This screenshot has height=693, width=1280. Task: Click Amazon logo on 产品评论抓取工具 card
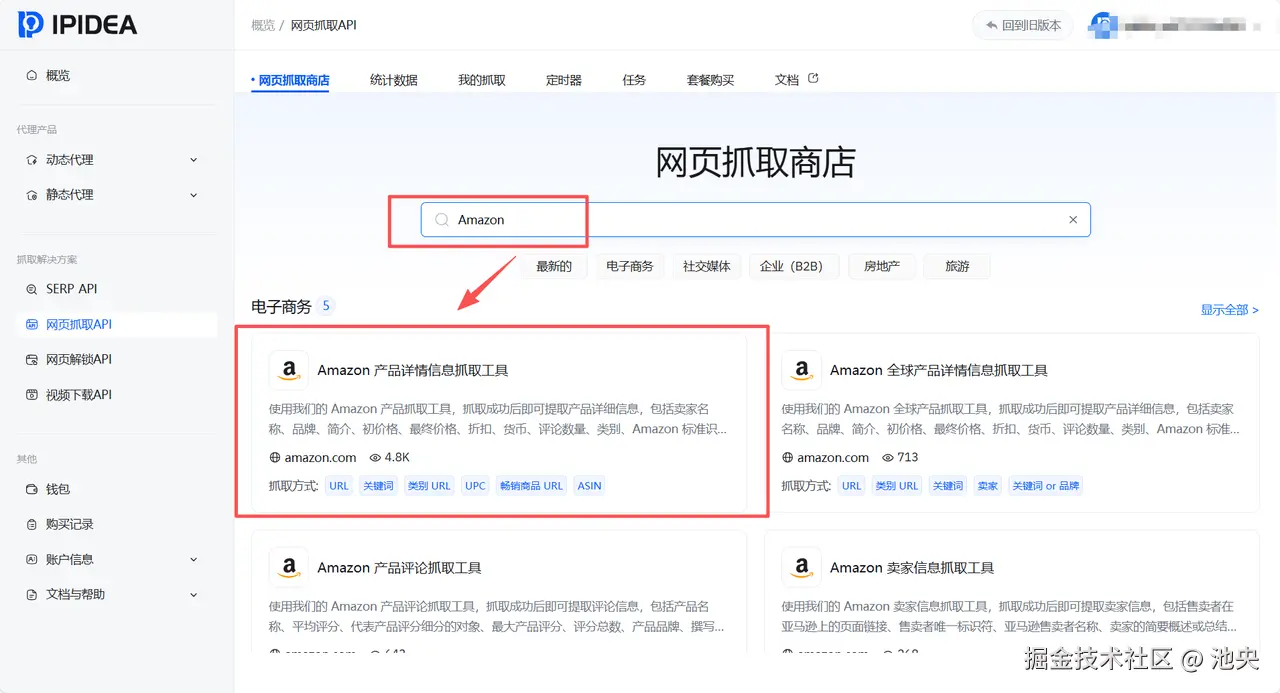pos(289,567)
